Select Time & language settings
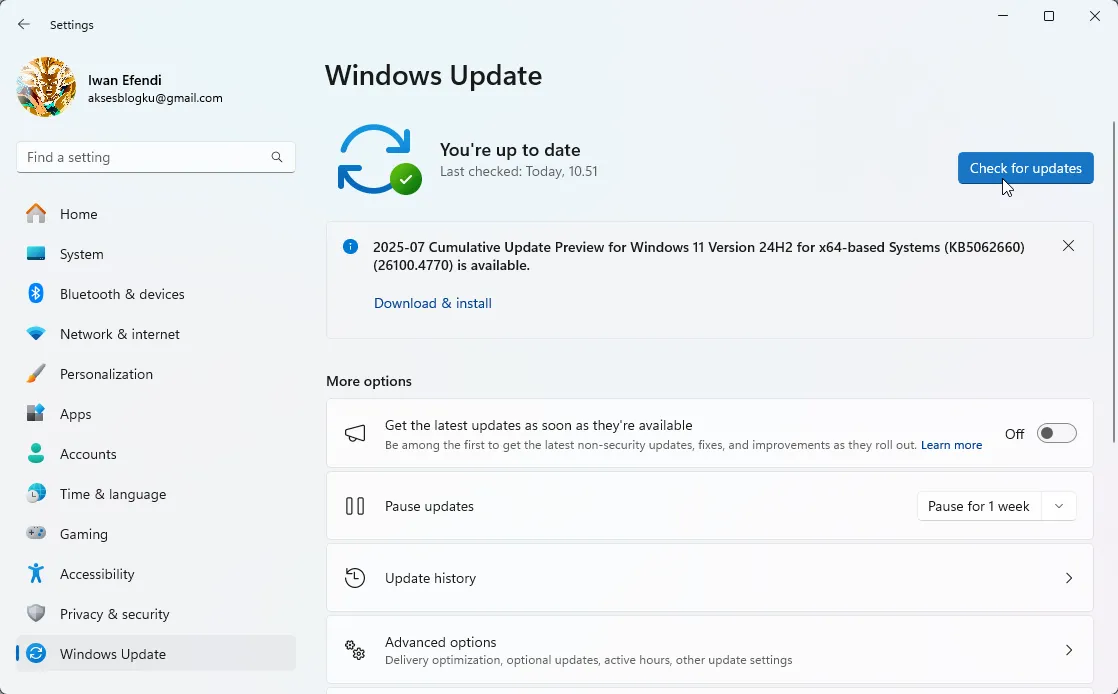 [113, 494]
